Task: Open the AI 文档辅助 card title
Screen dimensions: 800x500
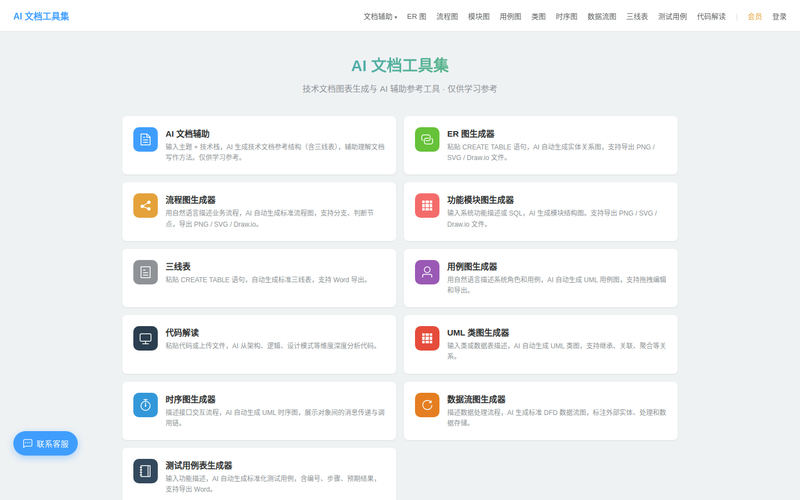Action: pyautogui.click(x=187, y=134)
